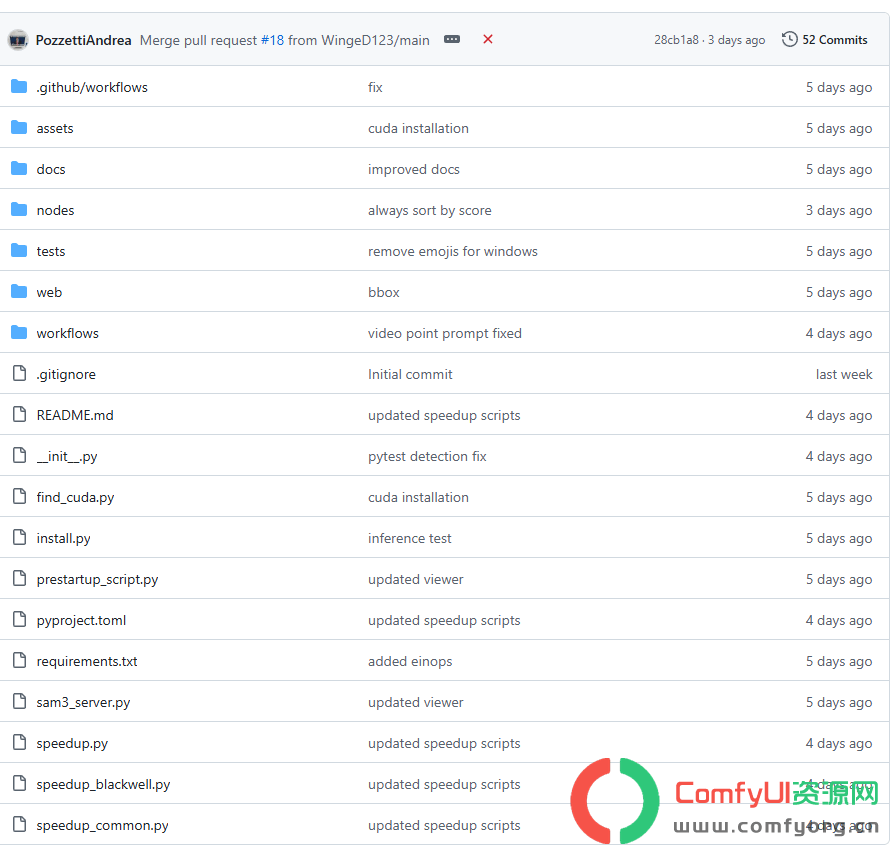Viewport: 892px width, 855px height.
Task: Open pyproject.toml file name
Action: pos(81,621)
